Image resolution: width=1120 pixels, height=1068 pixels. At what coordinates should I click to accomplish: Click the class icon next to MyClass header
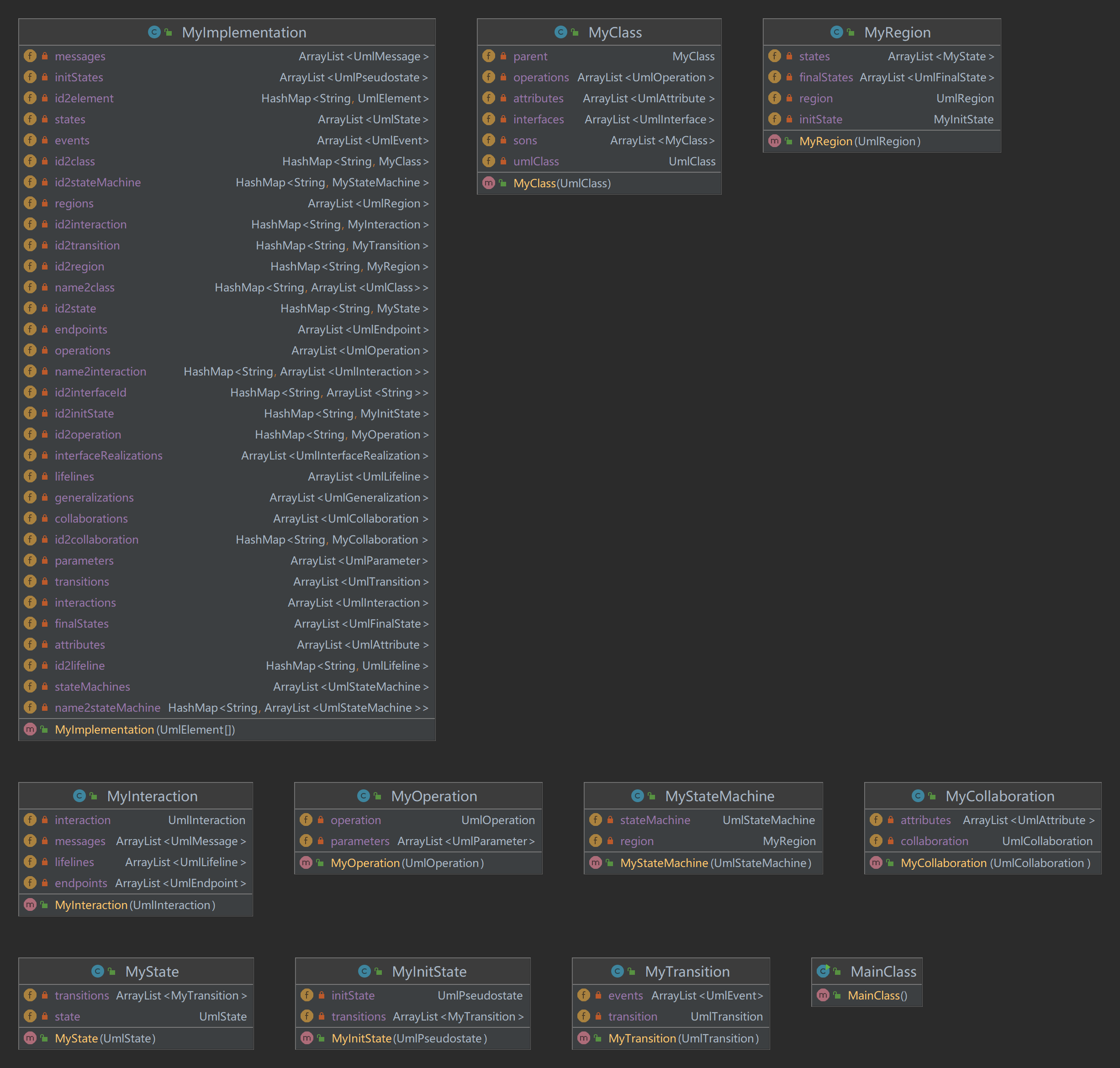pyautogui.click(x=560, y=32)
